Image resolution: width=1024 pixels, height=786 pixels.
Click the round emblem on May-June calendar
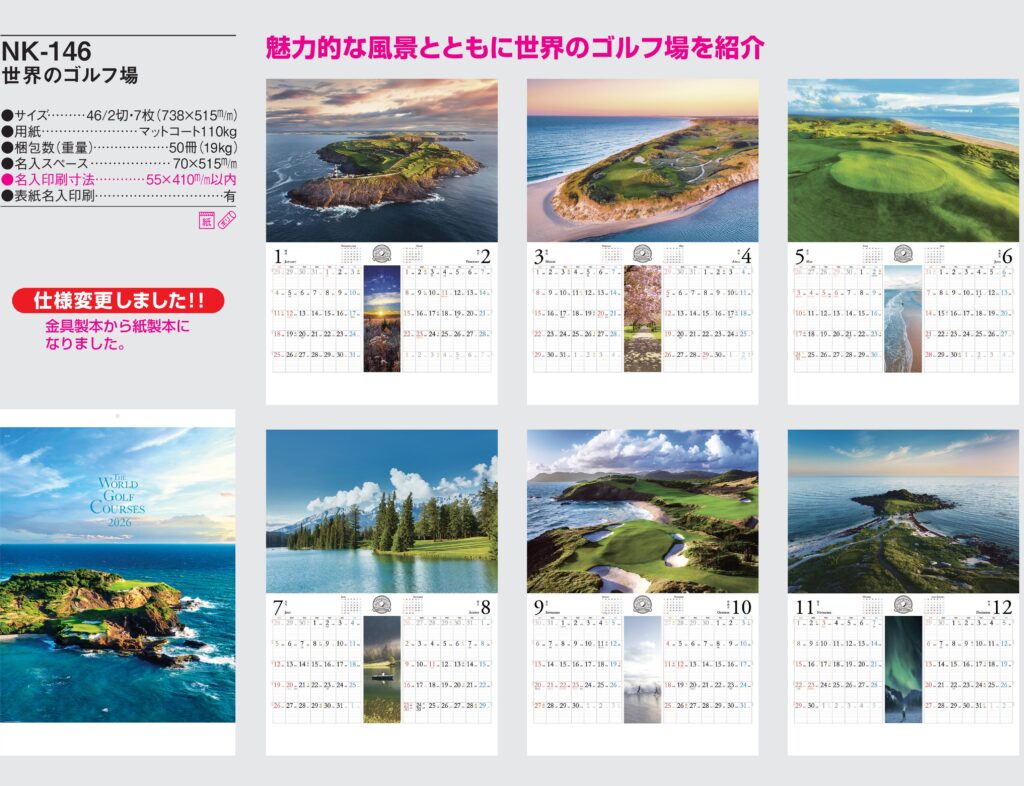[x=903, y=254]
